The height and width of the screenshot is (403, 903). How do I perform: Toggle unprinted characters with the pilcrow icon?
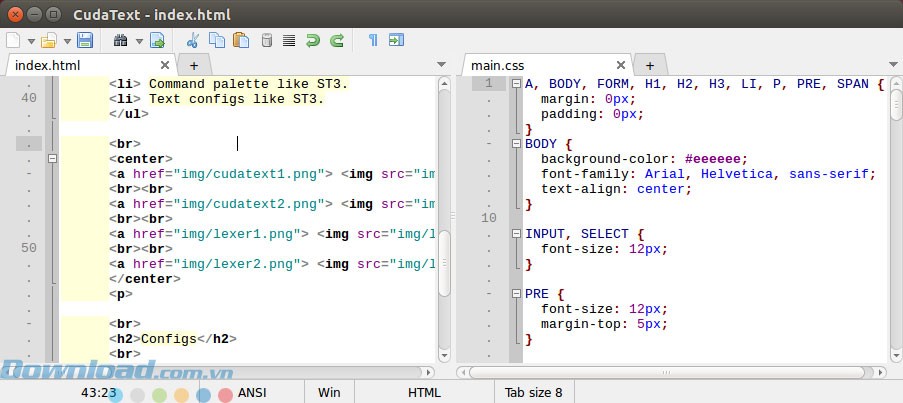(x=373, y=41)
